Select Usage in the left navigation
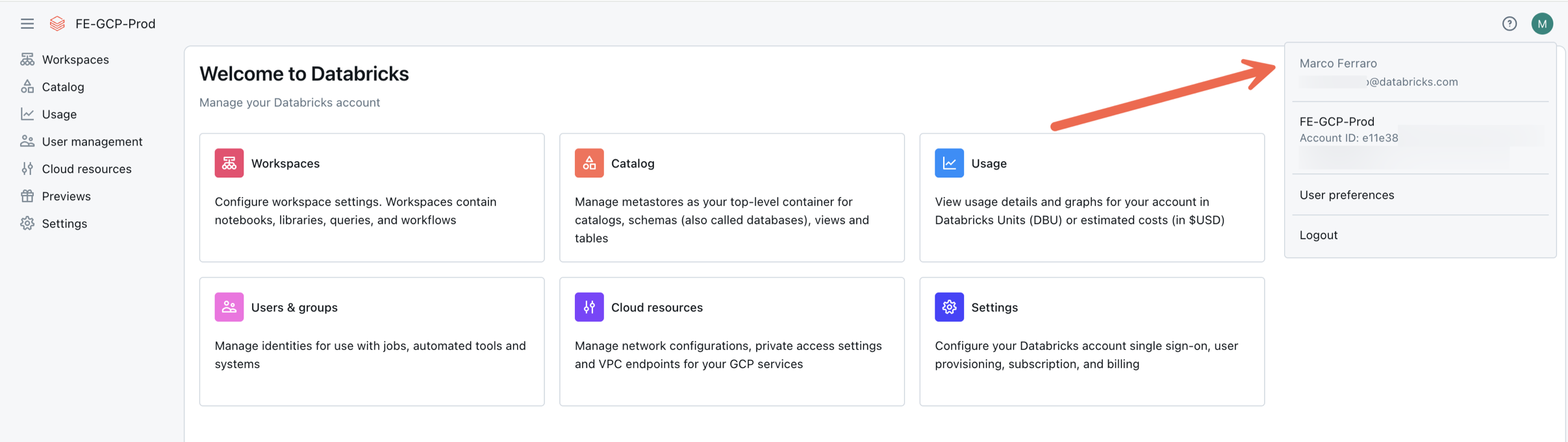The height and width of the screenshot is (442, 1568). click(x=59, y=114)
